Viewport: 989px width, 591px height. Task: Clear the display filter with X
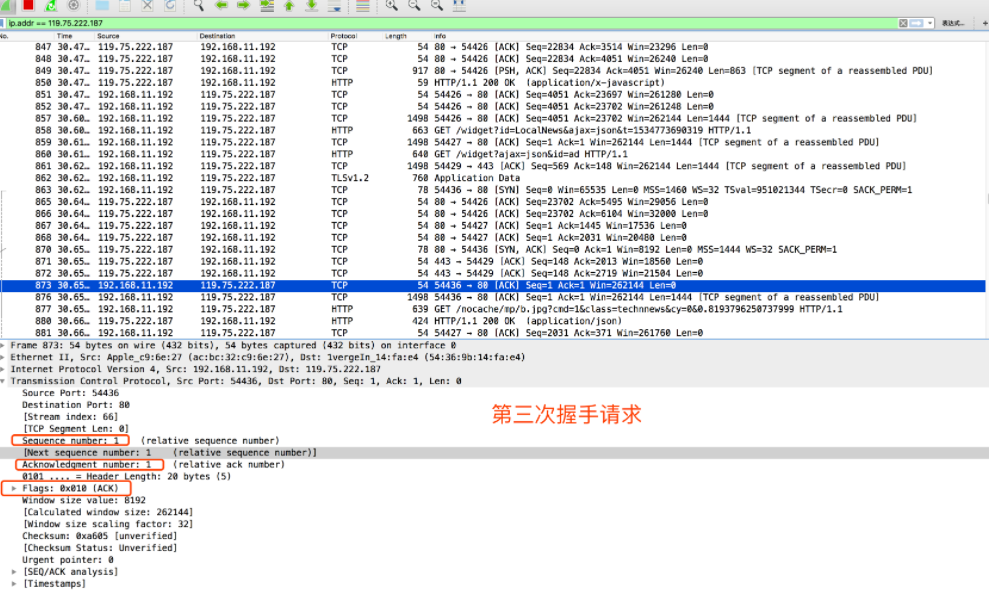[x=903, y=23]
